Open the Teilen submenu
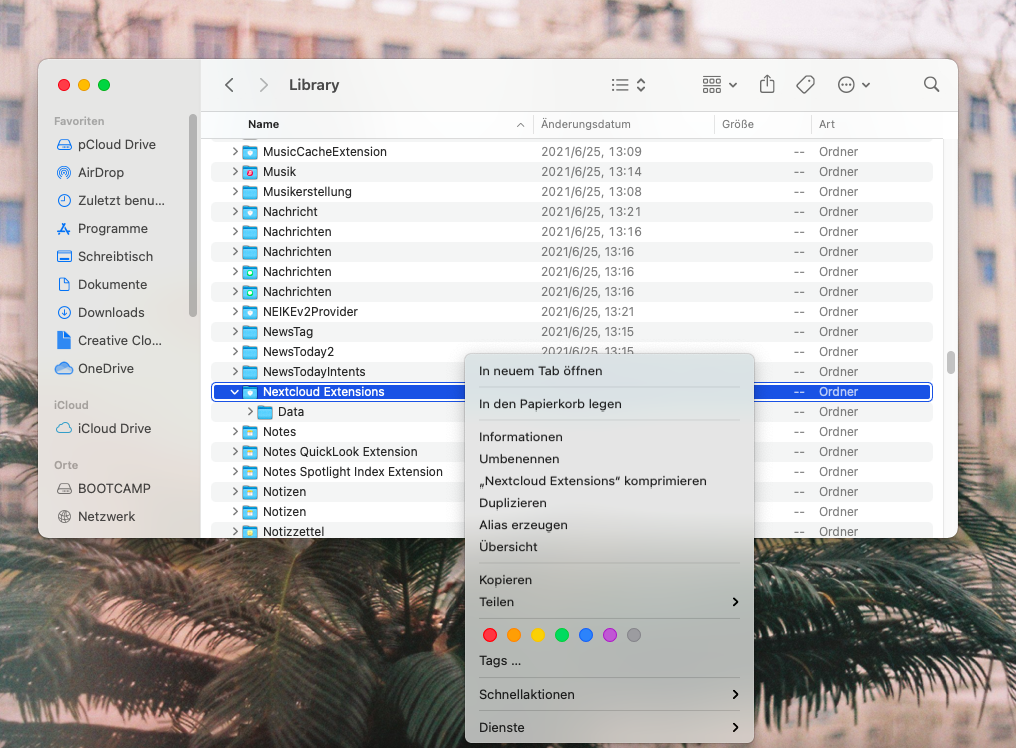1016x748 pixels. point(609,602)
